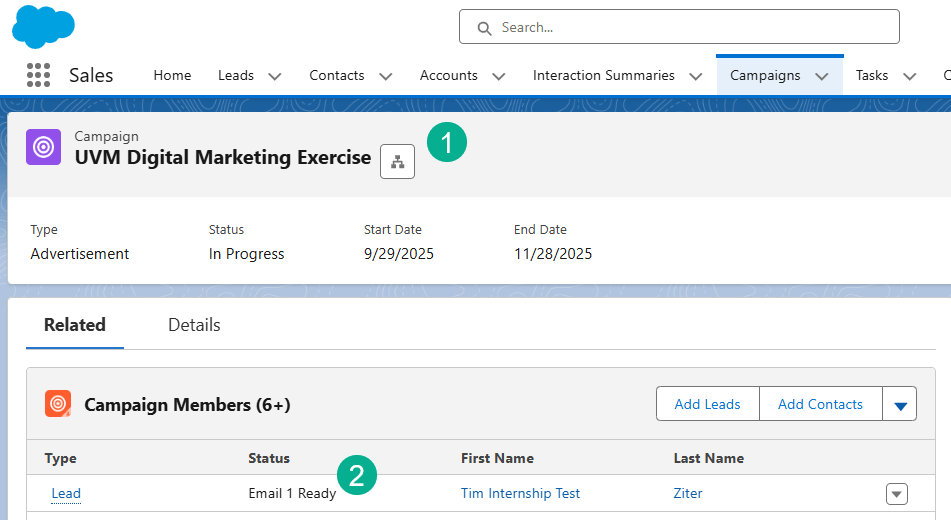Screen dimensions: 951x520
Task: Expand the Campaigns tab dropdown chevron
Action: coord(822,76)
